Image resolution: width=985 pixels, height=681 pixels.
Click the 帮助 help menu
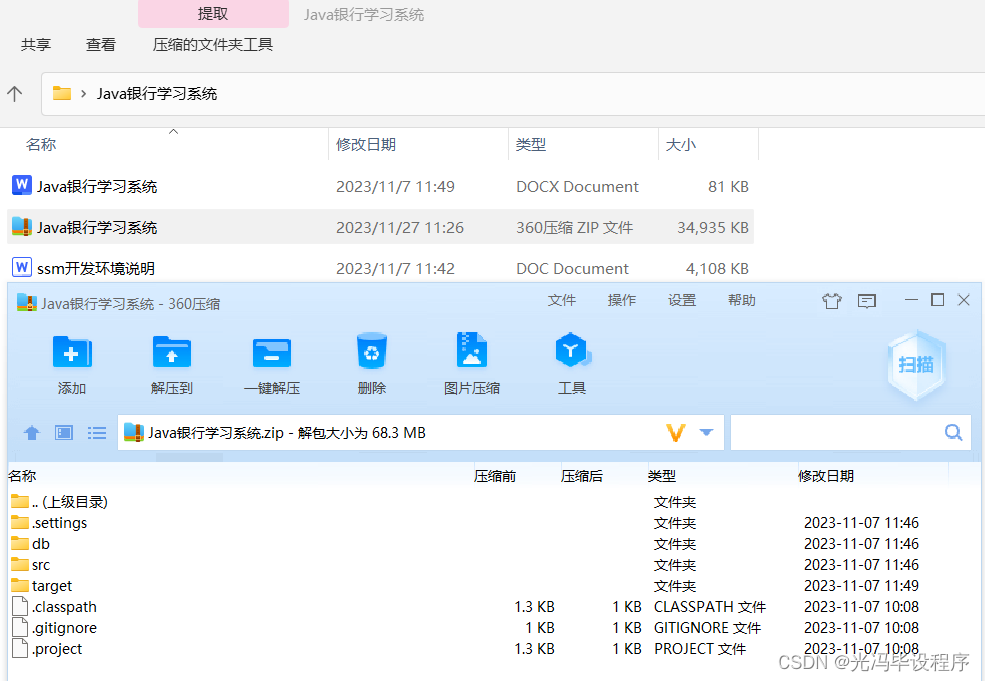click(741, 299)
